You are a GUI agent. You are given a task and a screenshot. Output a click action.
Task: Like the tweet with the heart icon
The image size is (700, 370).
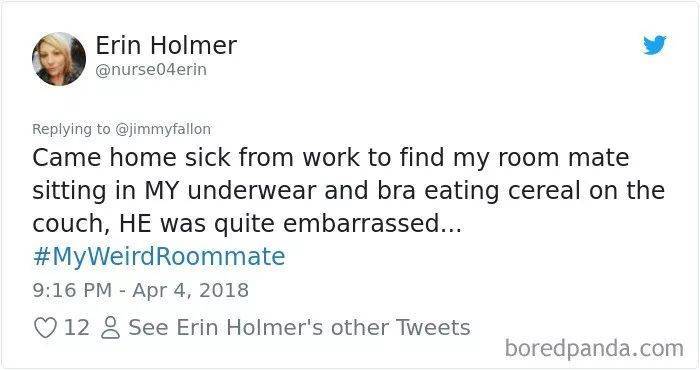click(x=45, y=328)
